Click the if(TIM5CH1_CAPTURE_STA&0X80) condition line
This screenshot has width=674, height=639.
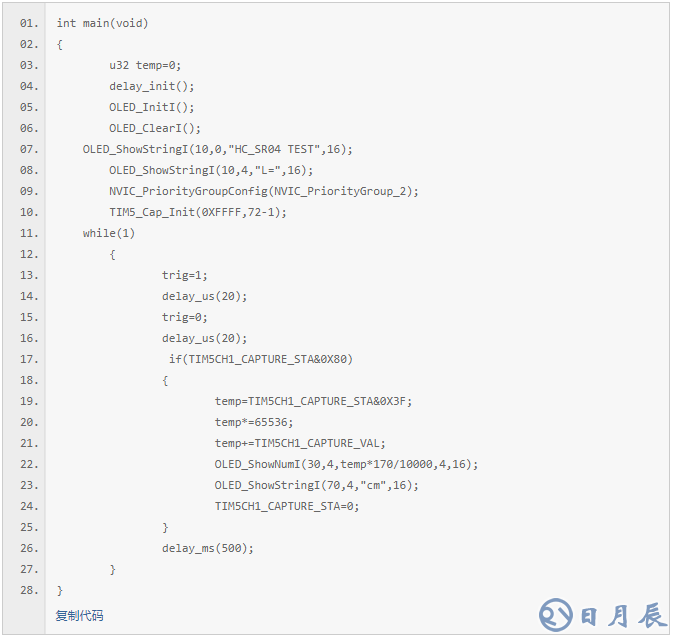[x=260, y=359]
